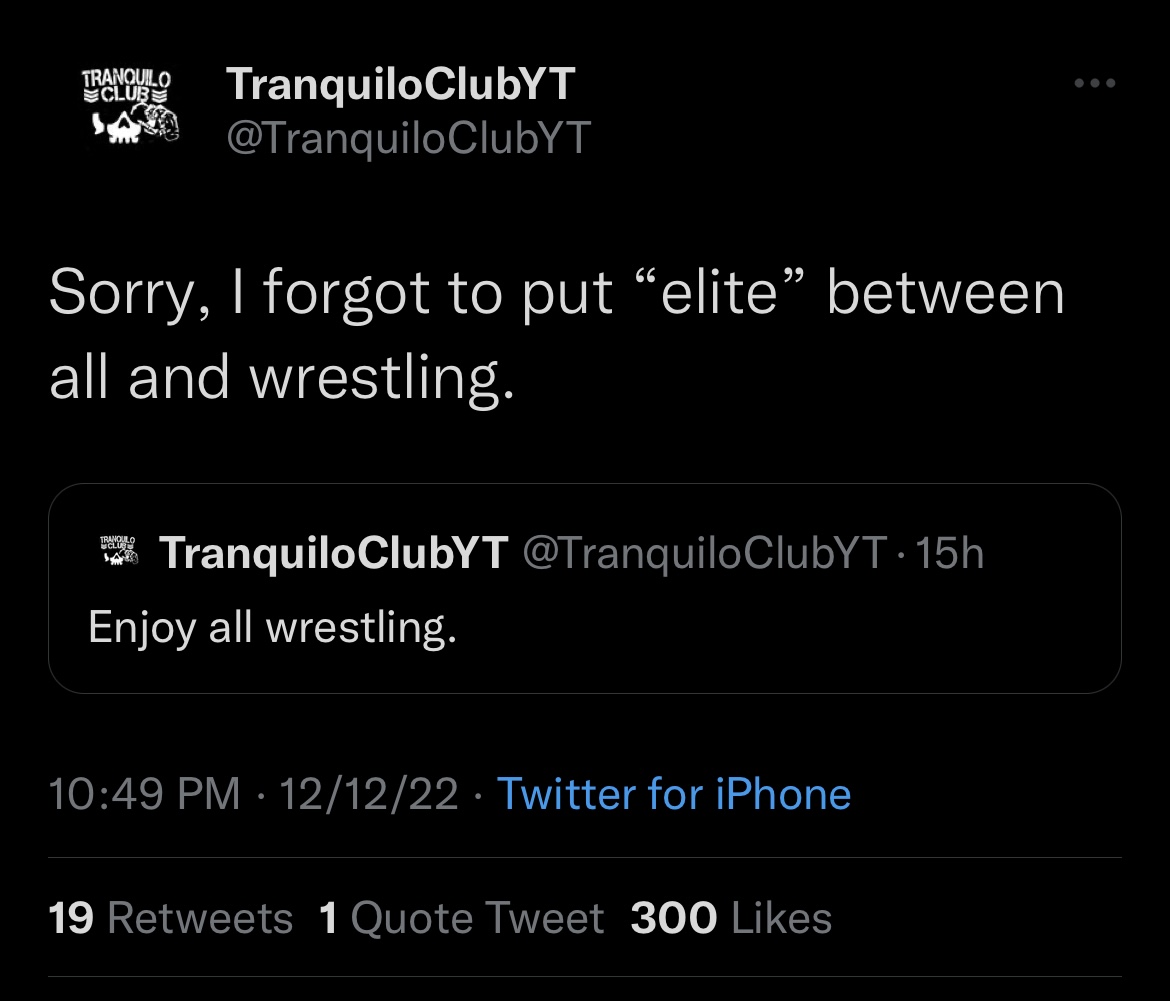The height and width of the screenshot is (1001, 1170).
Task: Click @TranquiloClubYT handle inside quoted tweet
Action: (x=704, y=552)
